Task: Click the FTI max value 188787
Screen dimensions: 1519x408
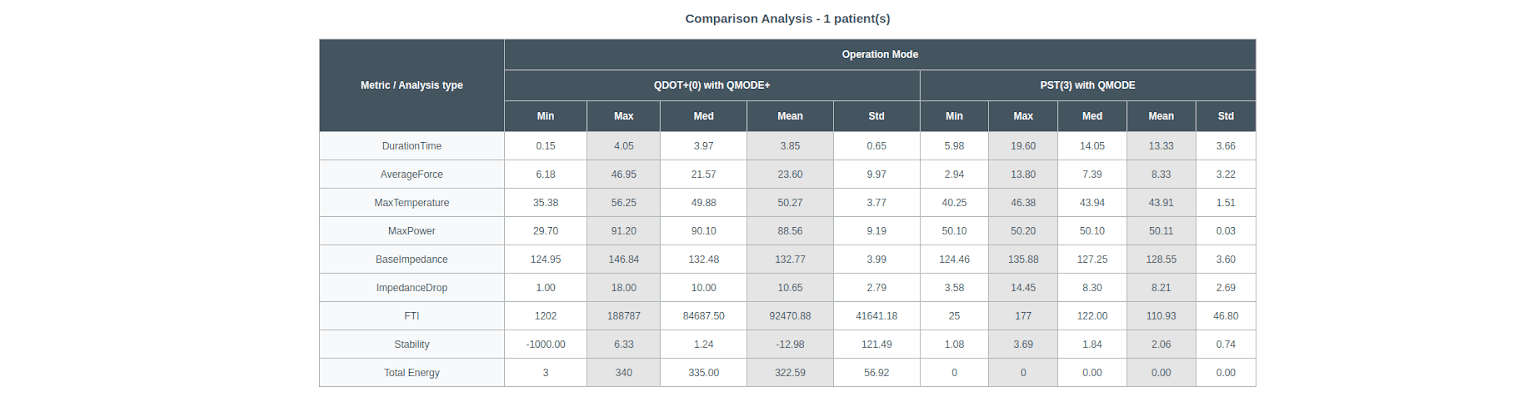Action: pos(623,316)
